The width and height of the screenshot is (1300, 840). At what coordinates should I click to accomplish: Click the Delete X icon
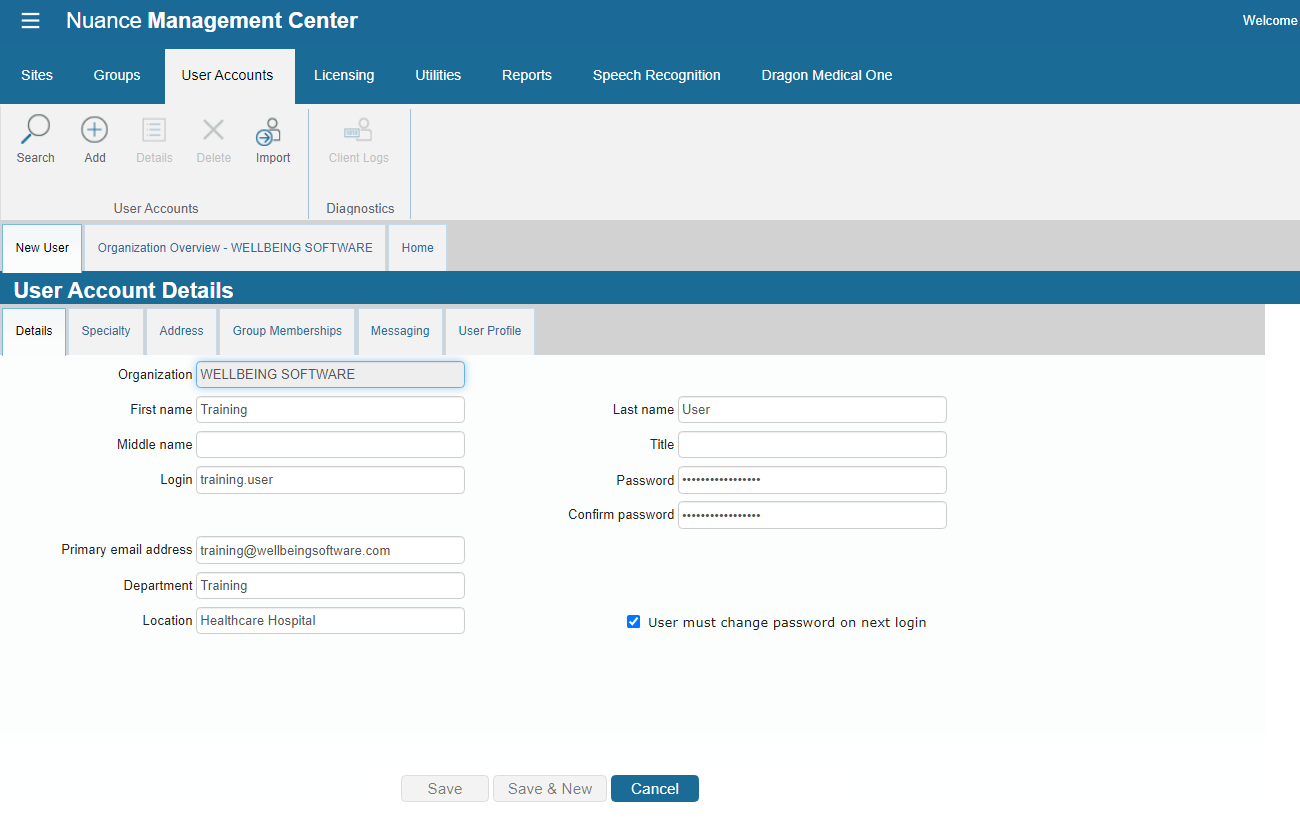[213, 130]
